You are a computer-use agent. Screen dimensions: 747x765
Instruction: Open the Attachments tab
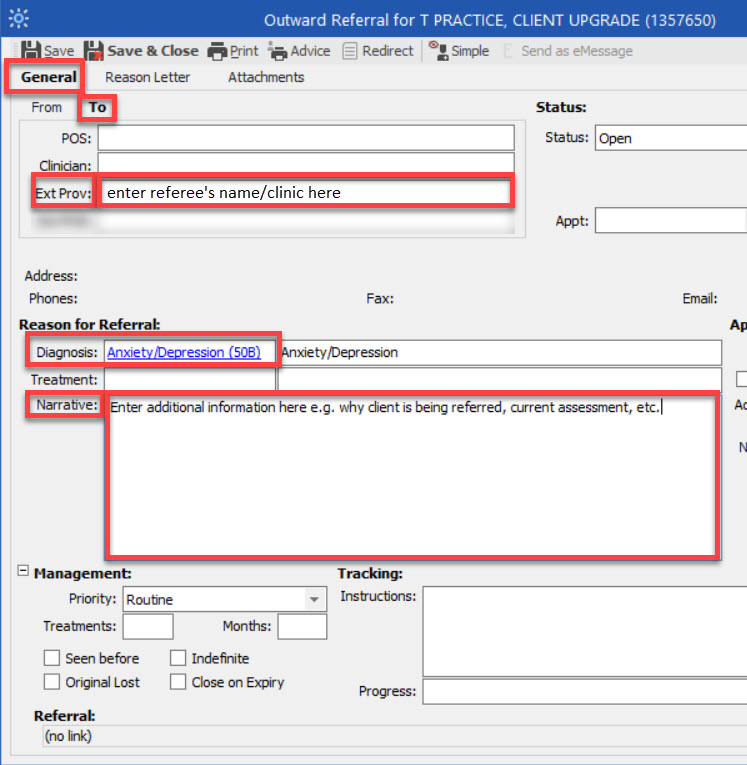[x=266, y=77]
